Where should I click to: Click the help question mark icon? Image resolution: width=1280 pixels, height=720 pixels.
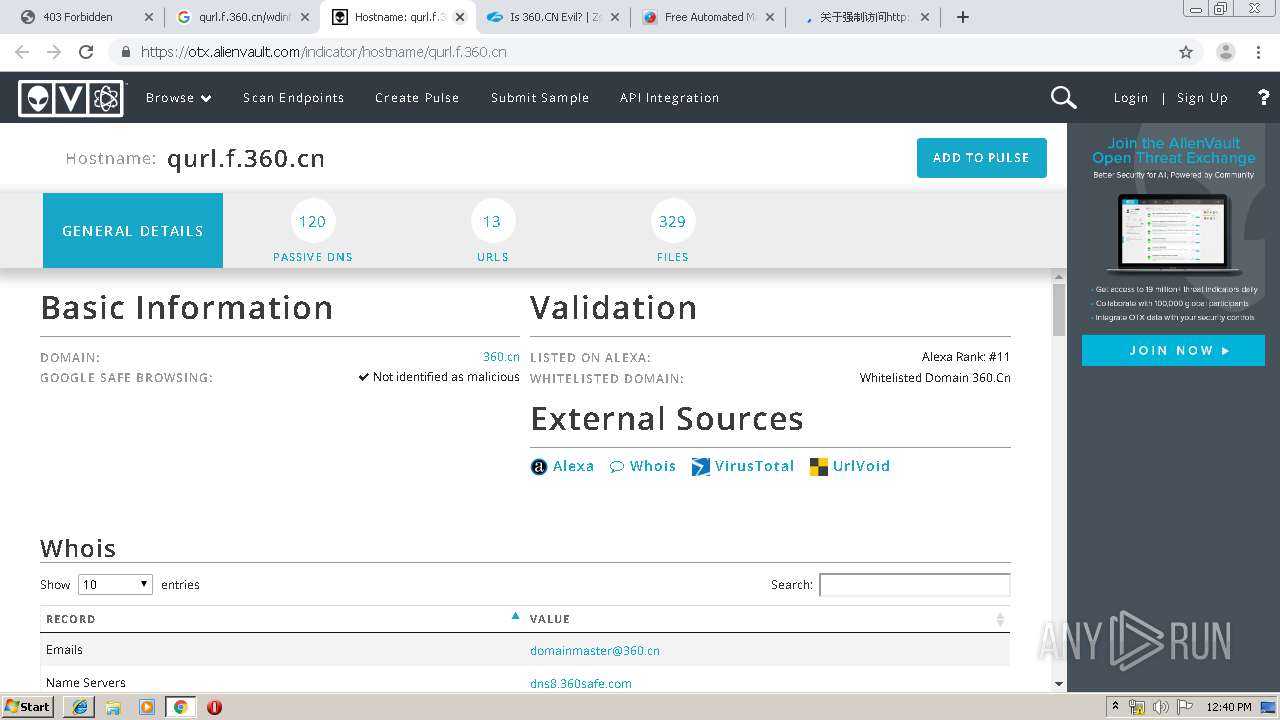tap(1264, 97)
